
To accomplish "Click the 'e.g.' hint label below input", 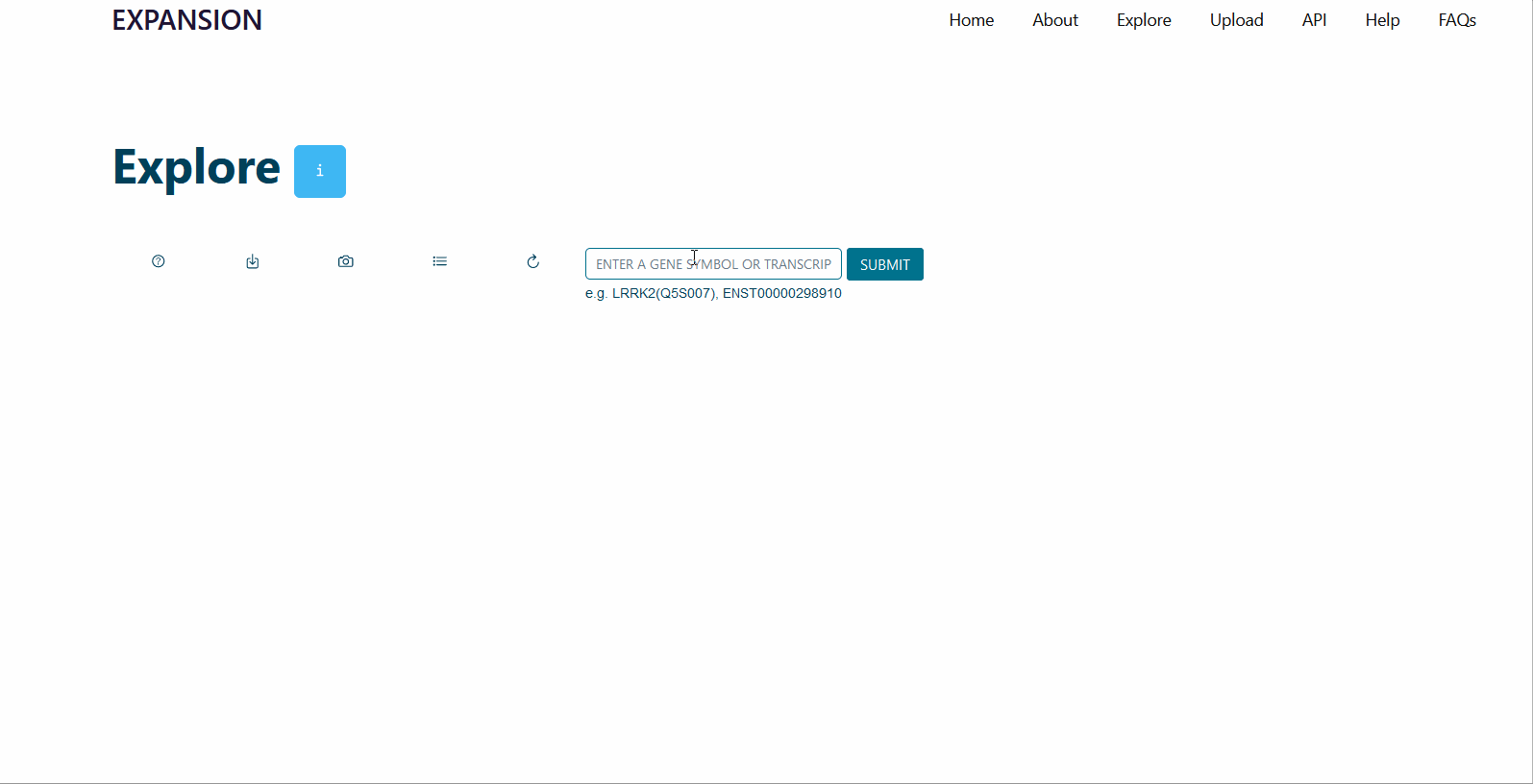I will pyautogui.click(x=596, y=293).
